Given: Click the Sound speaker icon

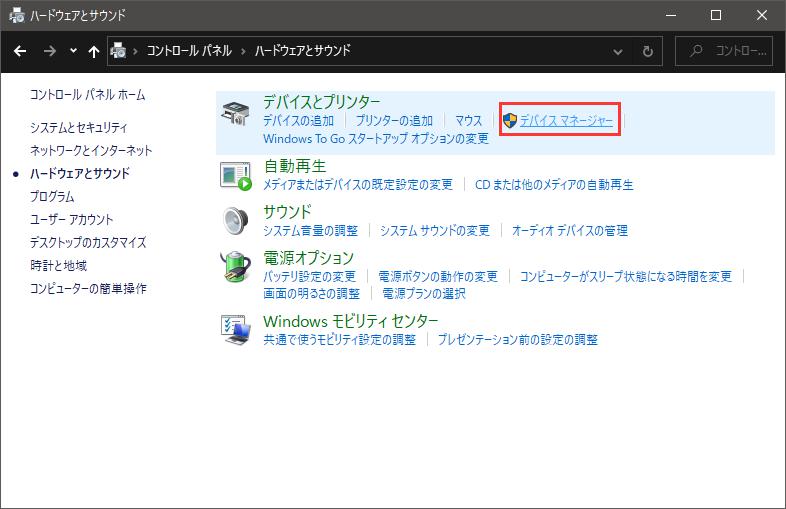Looking at the screenshot, I should (235, 221).
